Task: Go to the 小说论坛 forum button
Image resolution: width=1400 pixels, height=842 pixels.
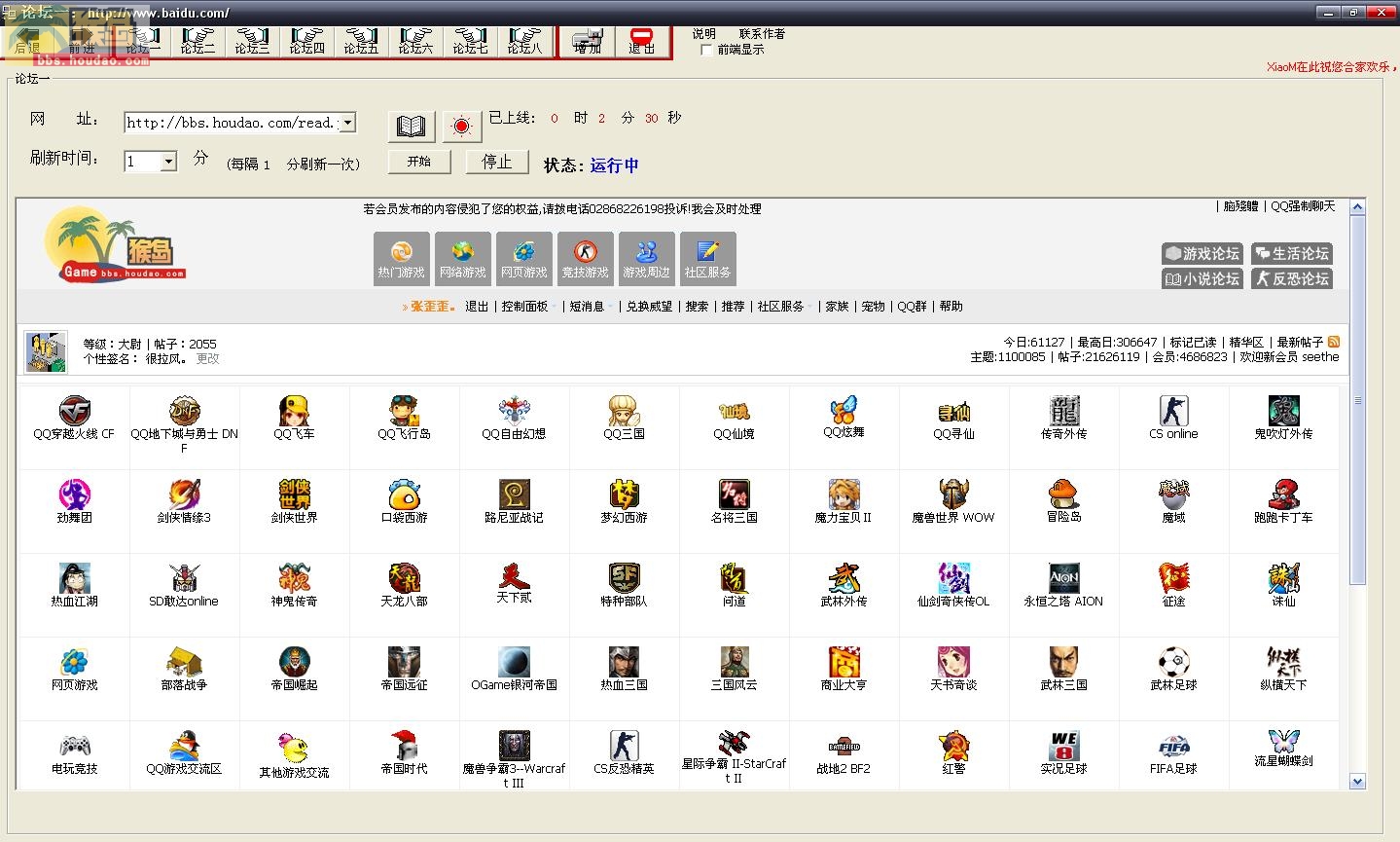Action: (1203, 278)
